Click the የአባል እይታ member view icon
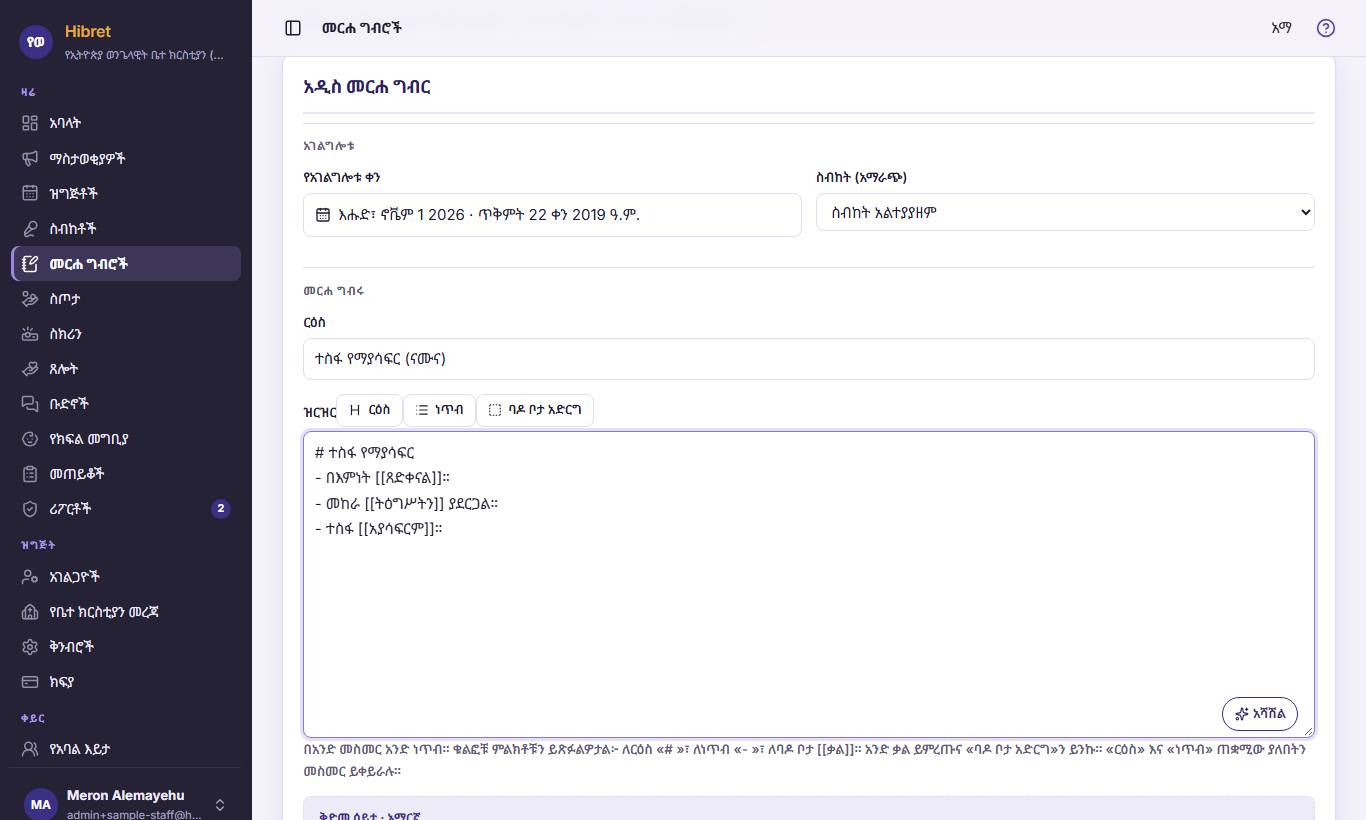The height and width of the screenshot is (820, 1366). coord(30,748)
